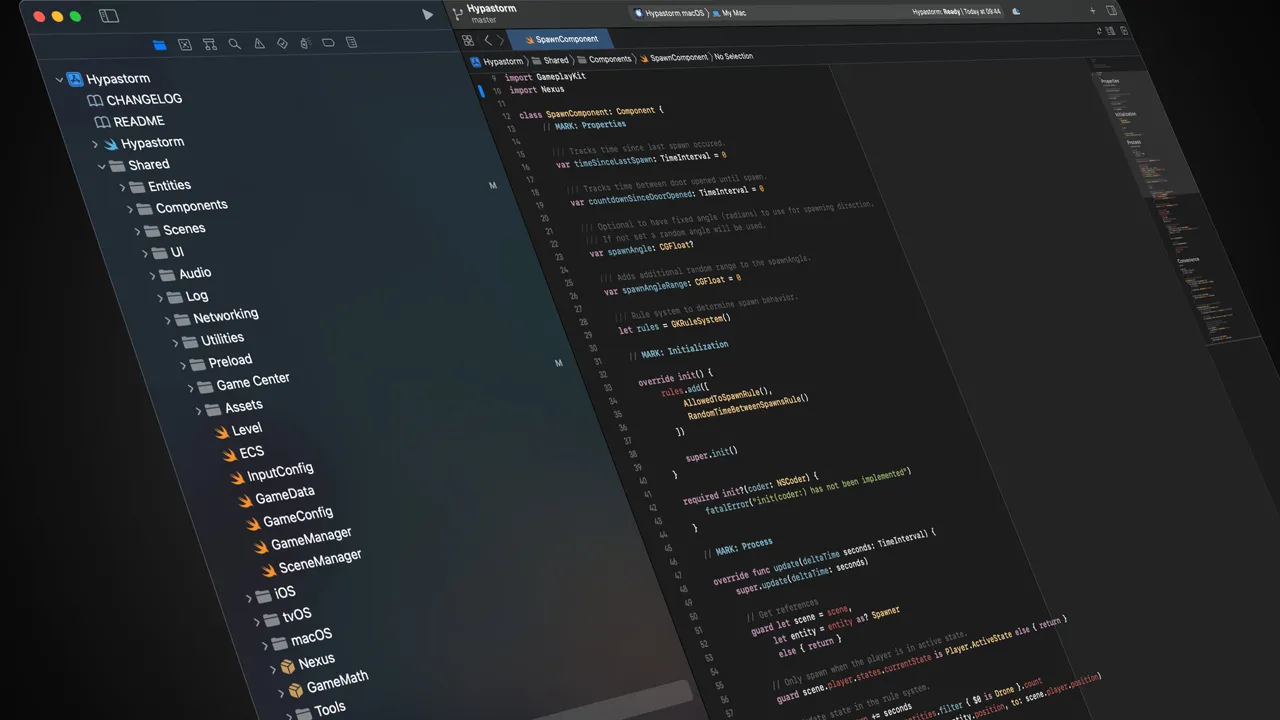Open the Find navigator magnifying glass
The width and height of the screenshot is (1280, 720).
pos(234,43)
